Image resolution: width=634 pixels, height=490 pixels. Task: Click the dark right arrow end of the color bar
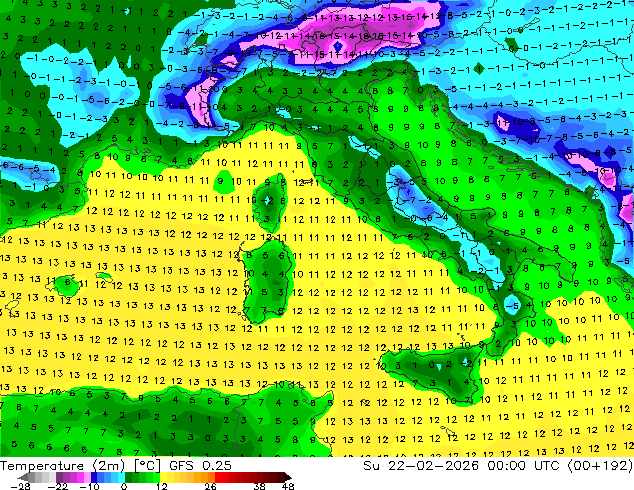point(287,477)
